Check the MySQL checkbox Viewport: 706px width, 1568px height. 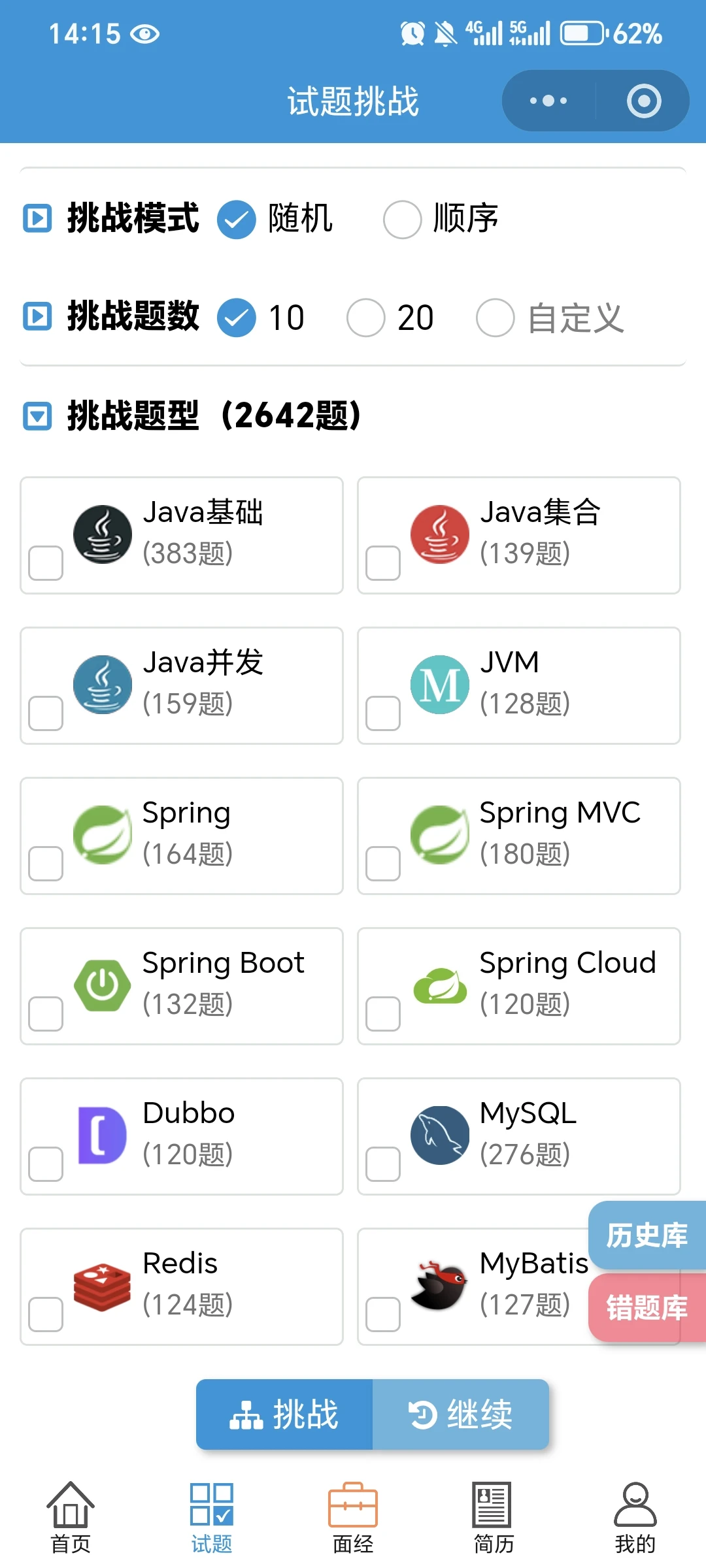[383, 1164]
